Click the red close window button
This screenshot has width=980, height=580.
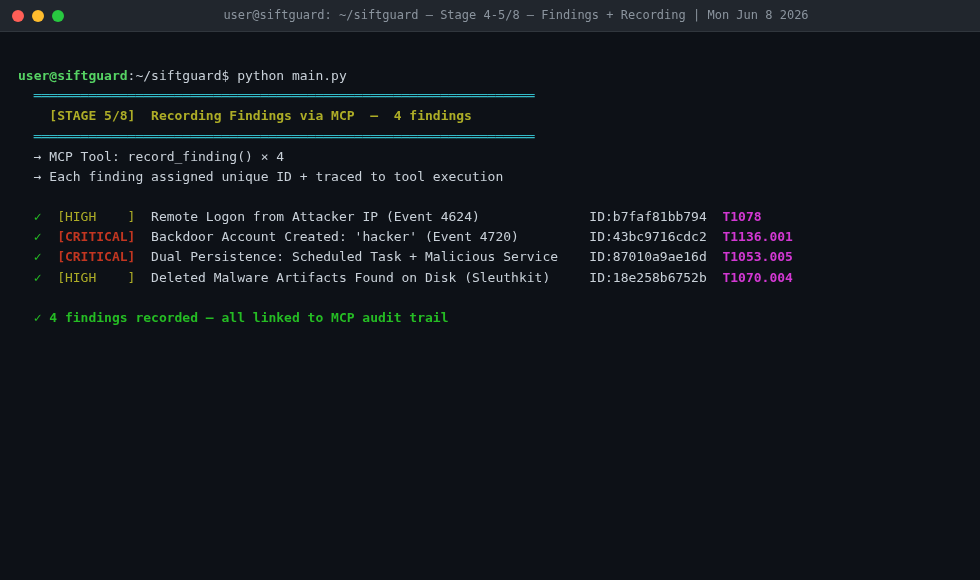click(18, 16)
